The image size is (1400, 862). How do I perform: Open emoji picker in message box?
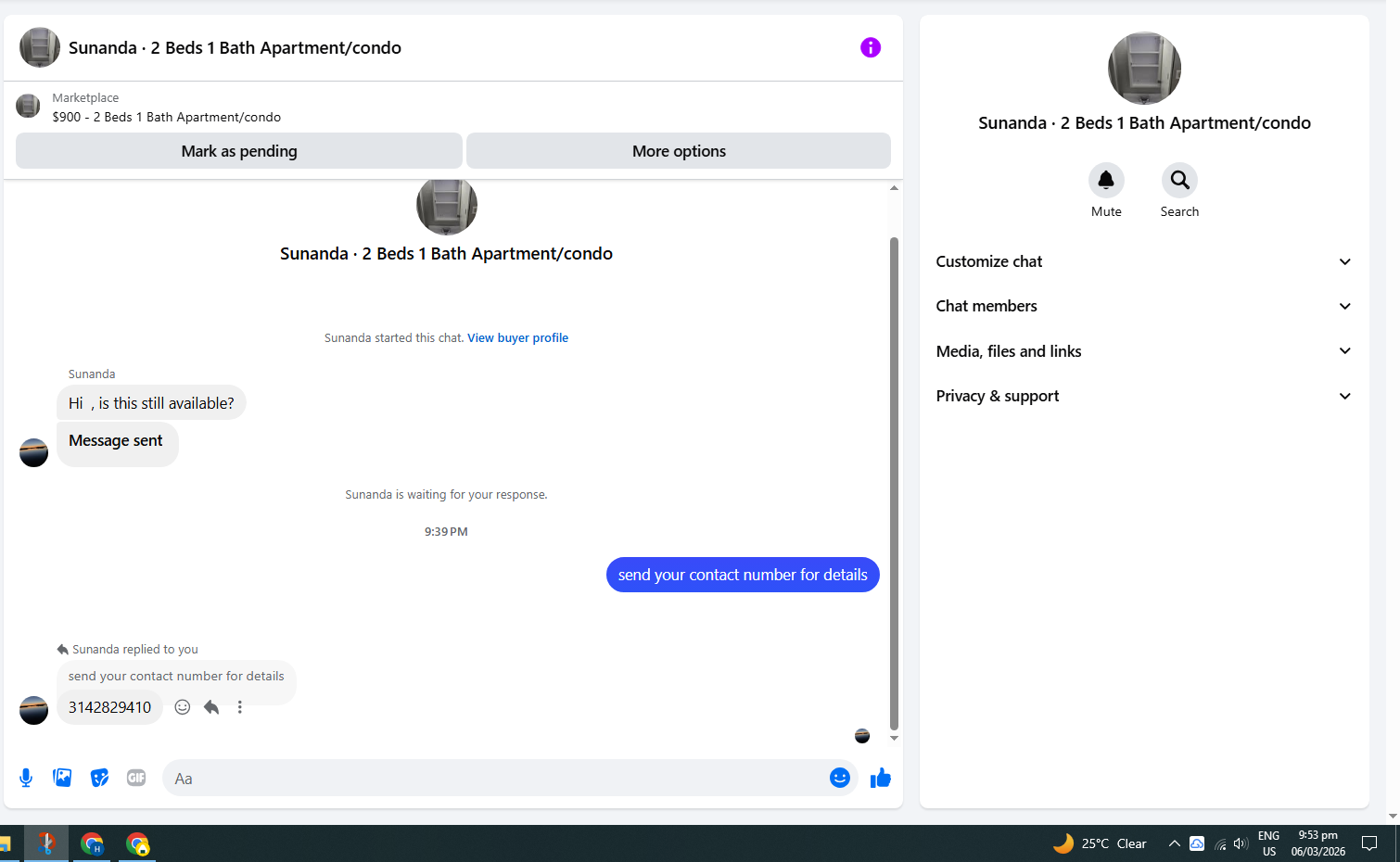tap(839, 778)
